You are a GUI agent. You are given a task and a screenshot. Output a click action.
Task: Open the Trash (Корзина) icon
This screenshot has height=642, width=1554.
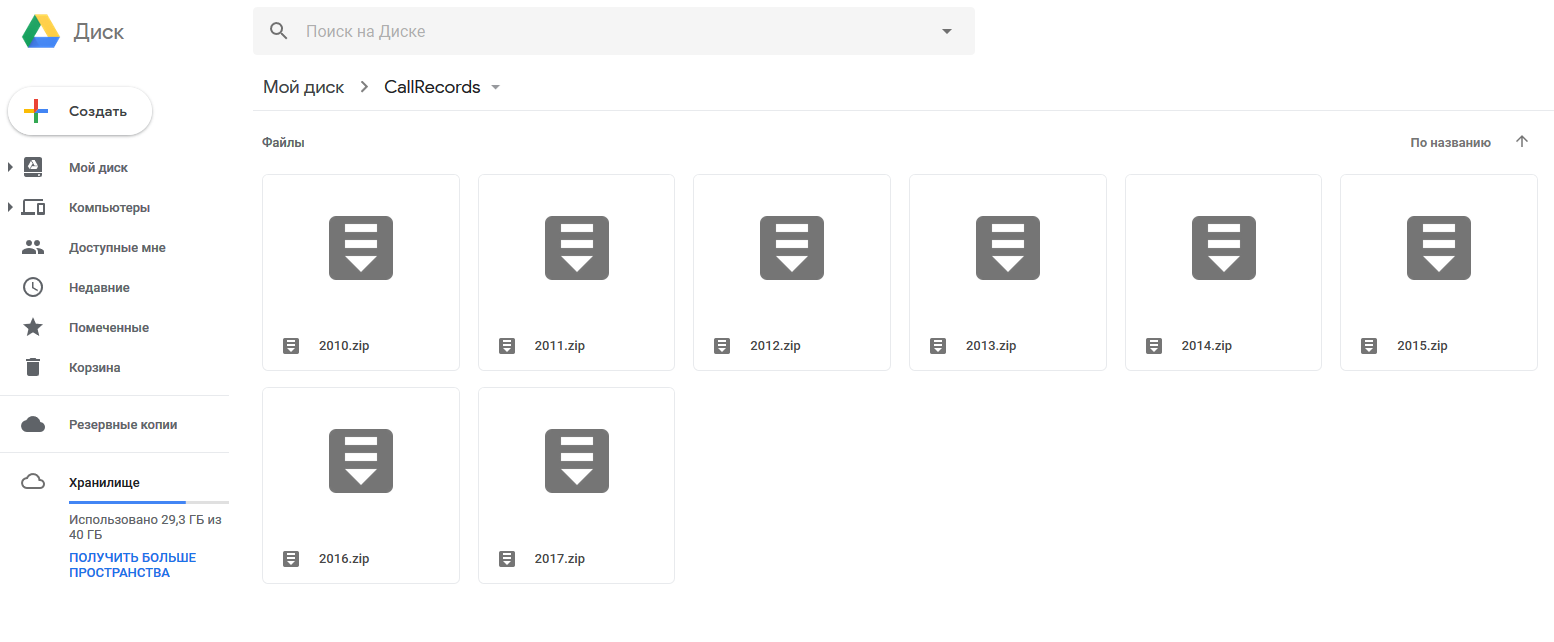point(33,367)
